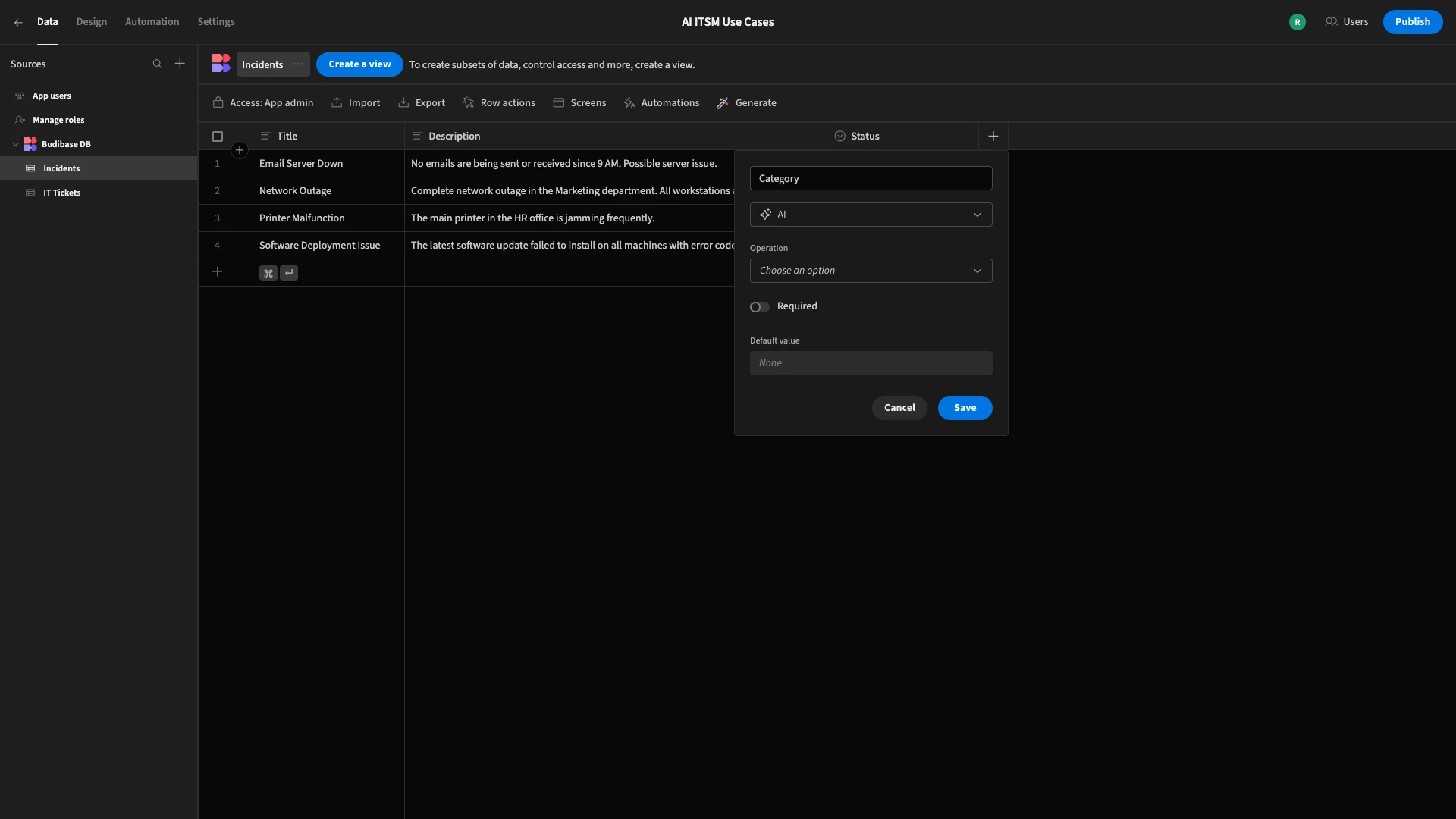Click the Status column type icon

click(x=839, y=136)
